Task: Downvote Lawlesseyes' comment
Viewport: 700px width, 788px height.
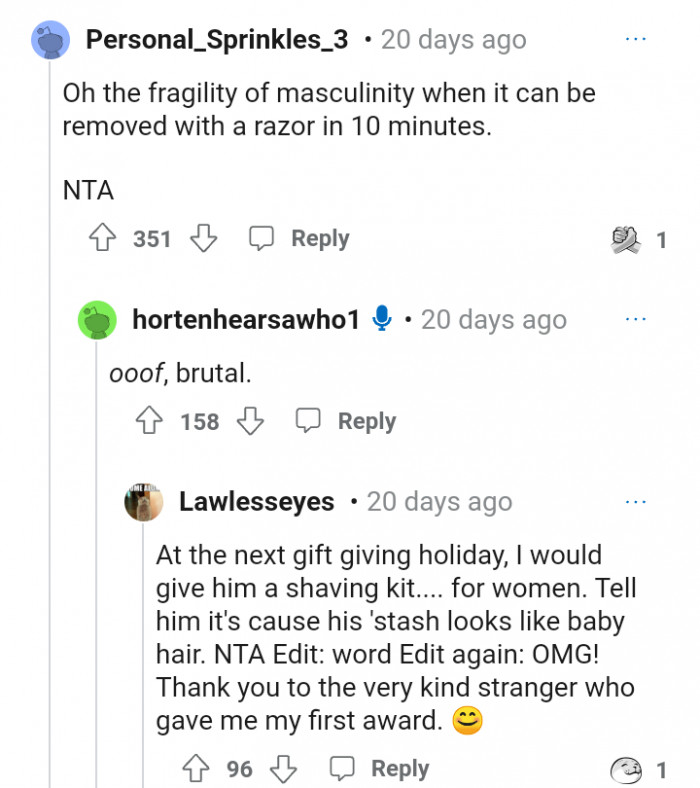Action: coord(286,769)
